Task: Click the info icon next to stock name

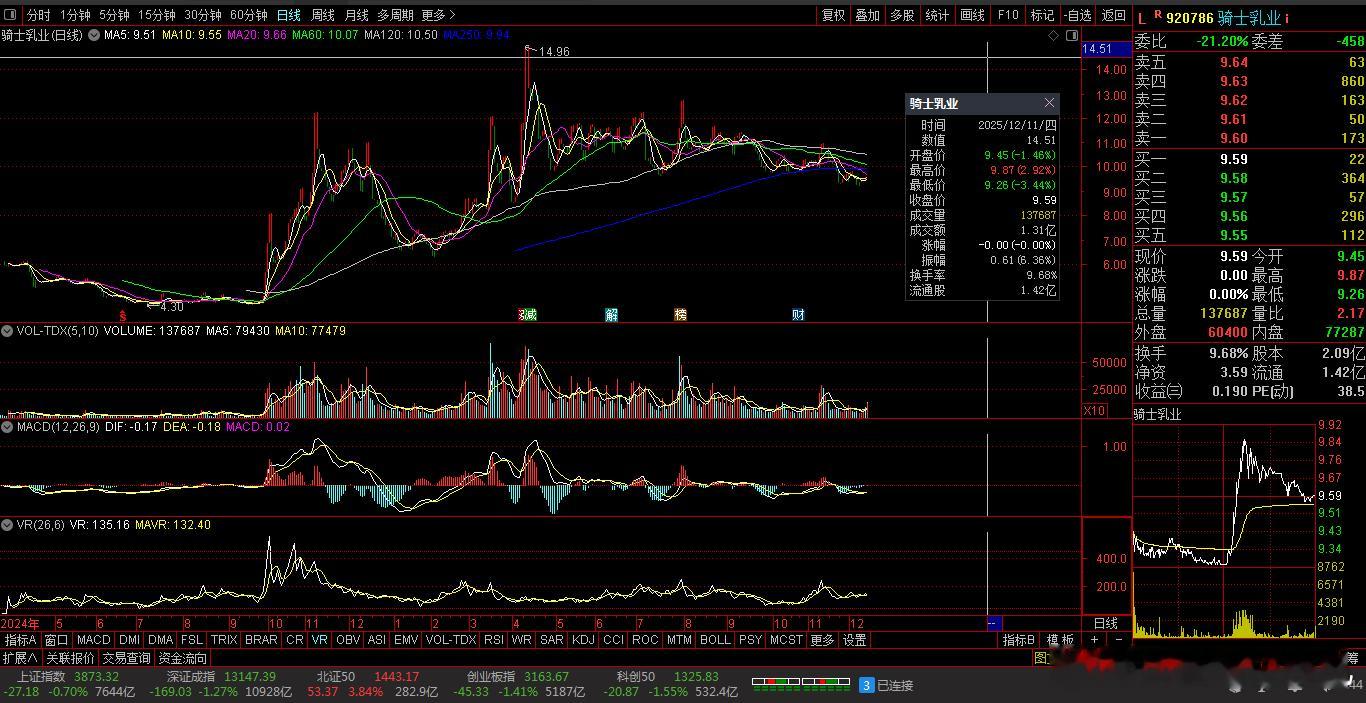Action: point(1287,18)
